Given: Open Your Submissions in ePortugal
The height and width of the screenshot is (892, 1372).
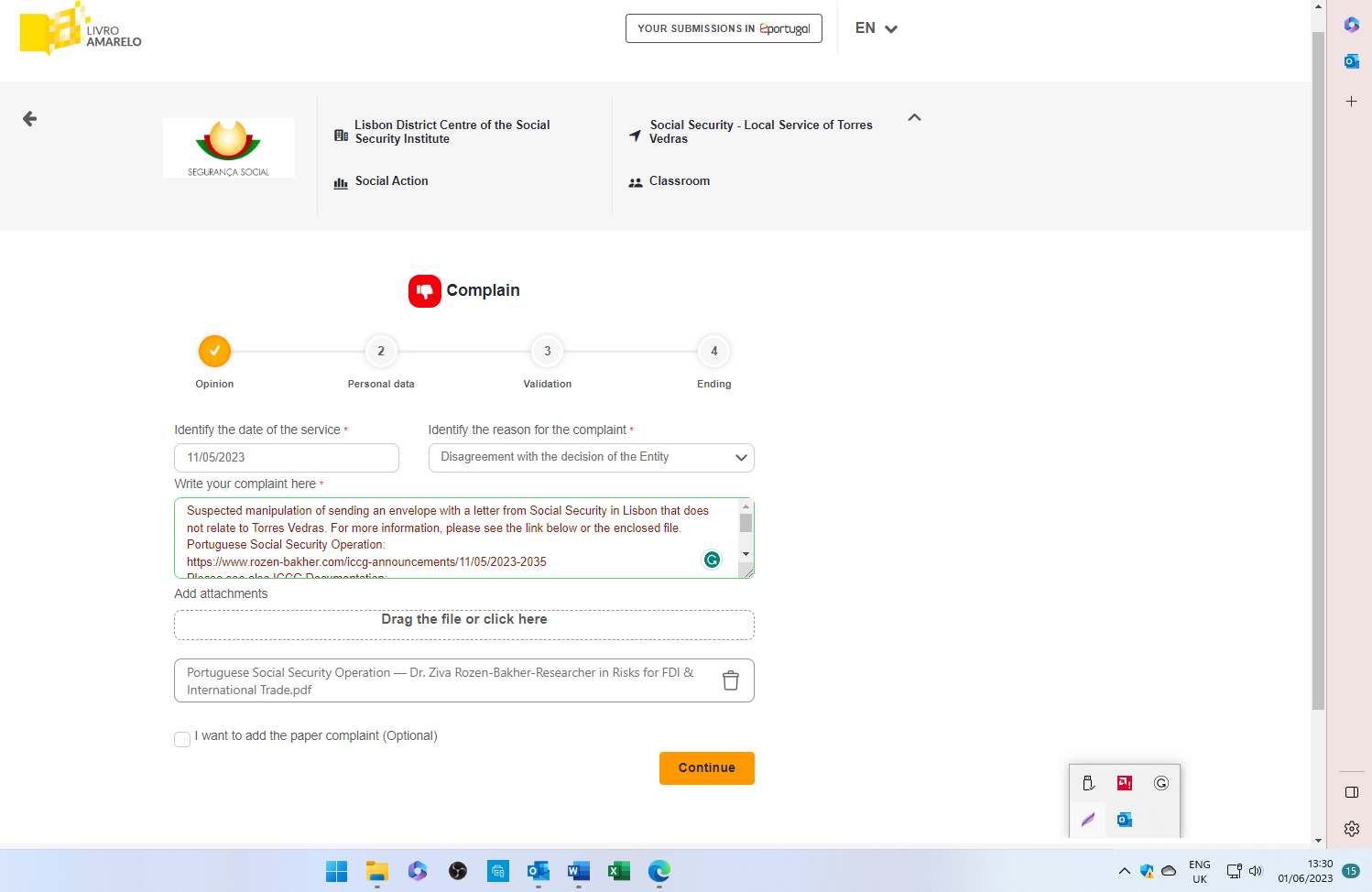Looking at the screenshot, I should (724, 28).
